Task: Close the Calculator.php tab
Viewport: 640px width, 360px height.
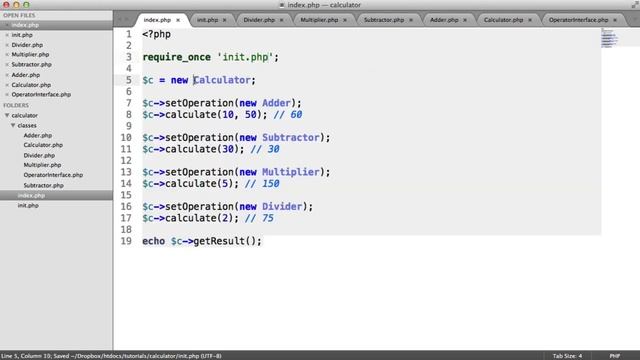Action: point(530,20)
